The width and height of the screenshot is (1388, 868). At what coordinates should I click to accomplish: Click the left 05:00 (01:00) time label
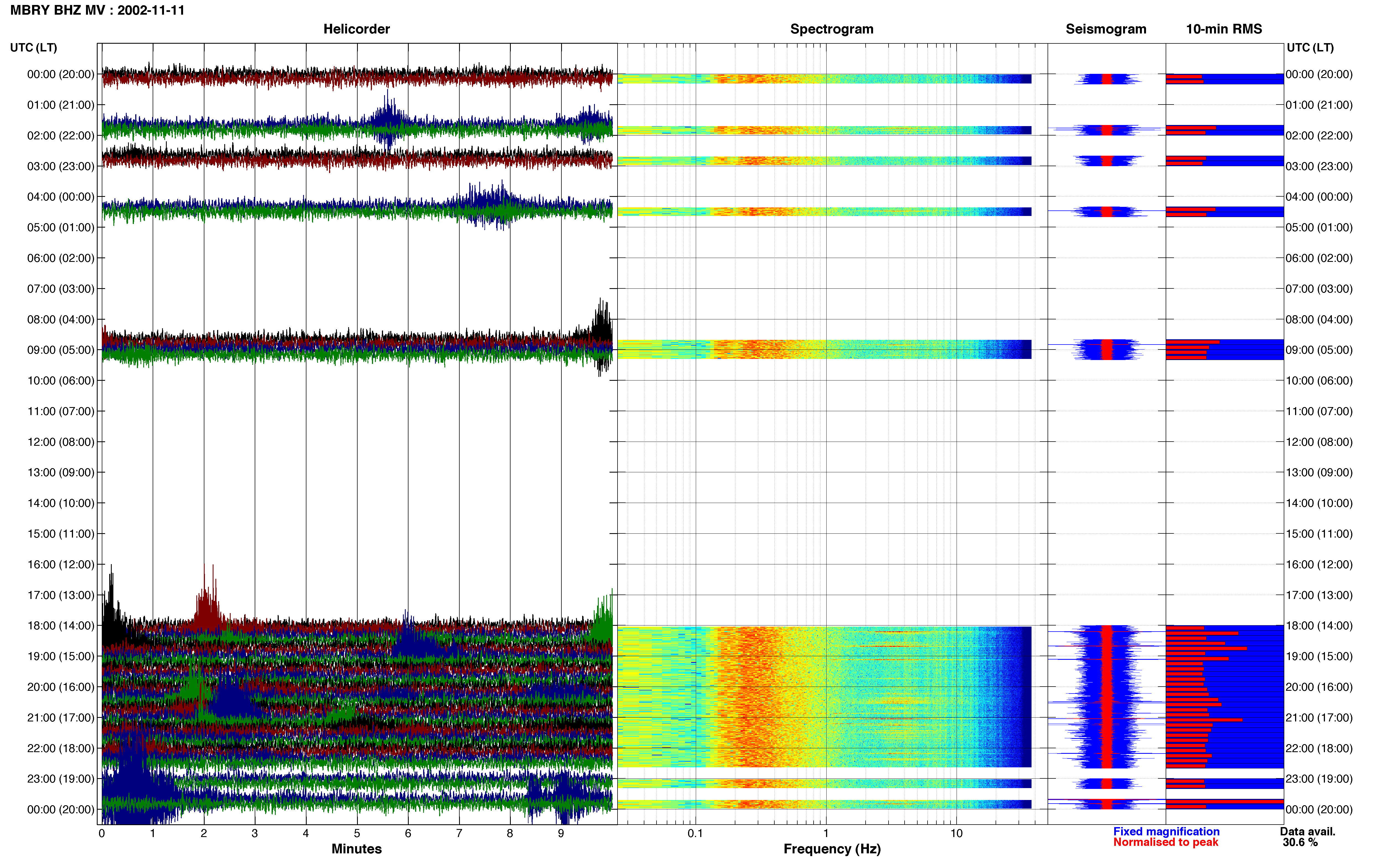pyautogui.click(x=60, y=227)
